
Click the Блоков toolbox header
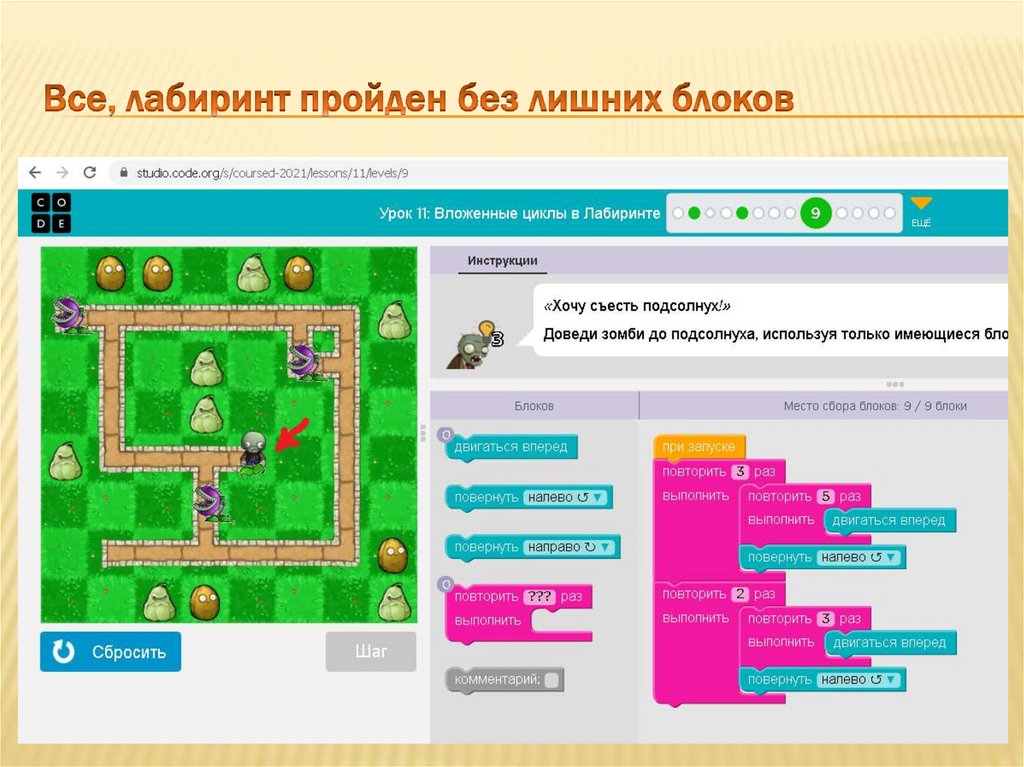(534, 406)
